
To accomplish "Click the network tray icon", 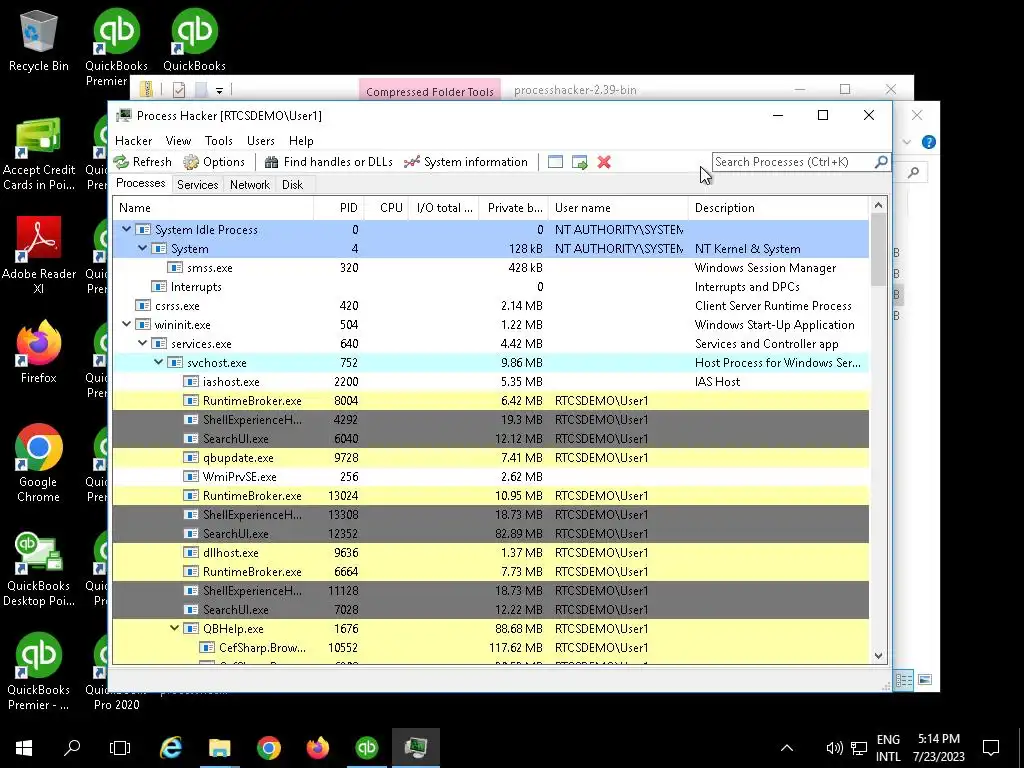I will [859, 748].
